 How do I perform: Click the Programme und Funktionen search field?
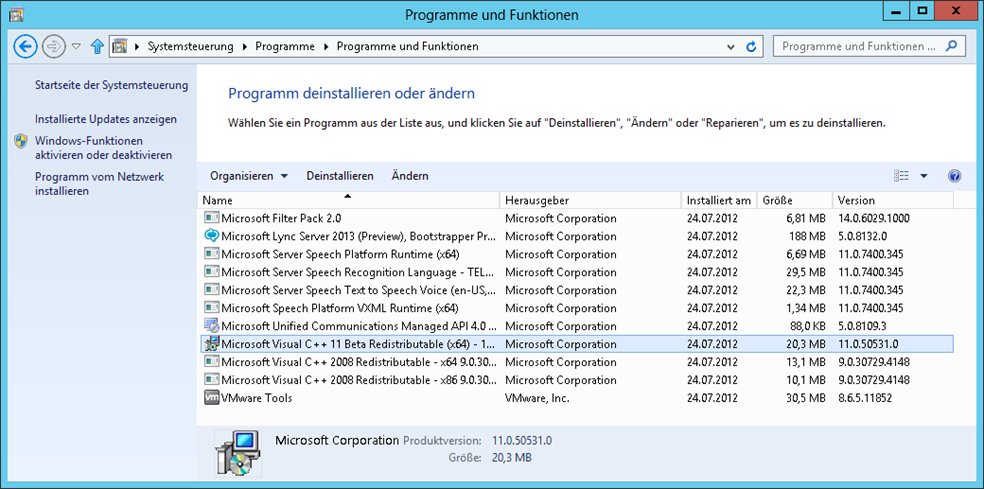pyautogui.click(x=858, y=46)
